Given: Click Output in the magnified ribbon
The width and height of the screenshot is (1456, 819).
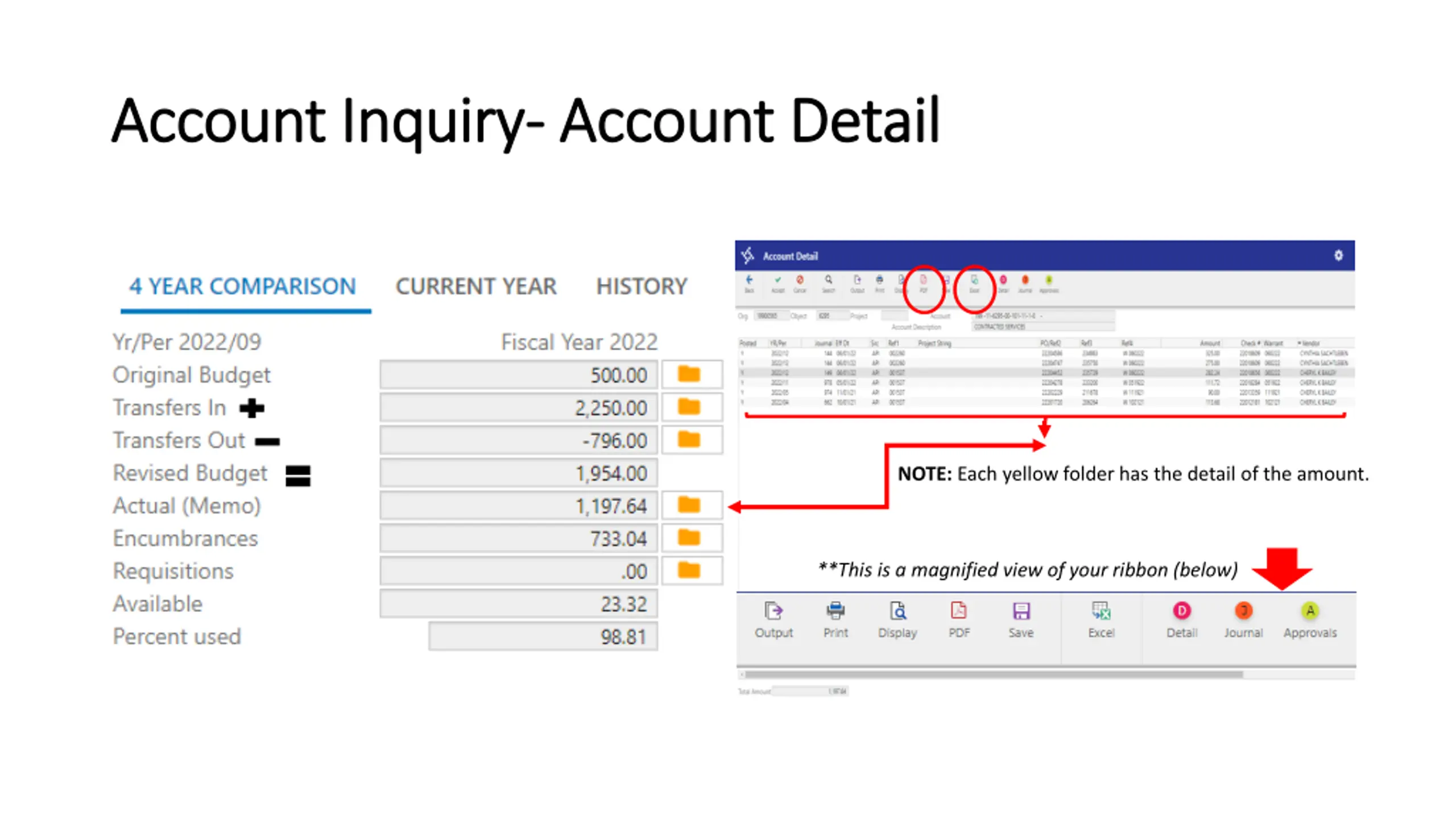Looking at the screenshot, I should pyautogui.click(x=773, y=620).
